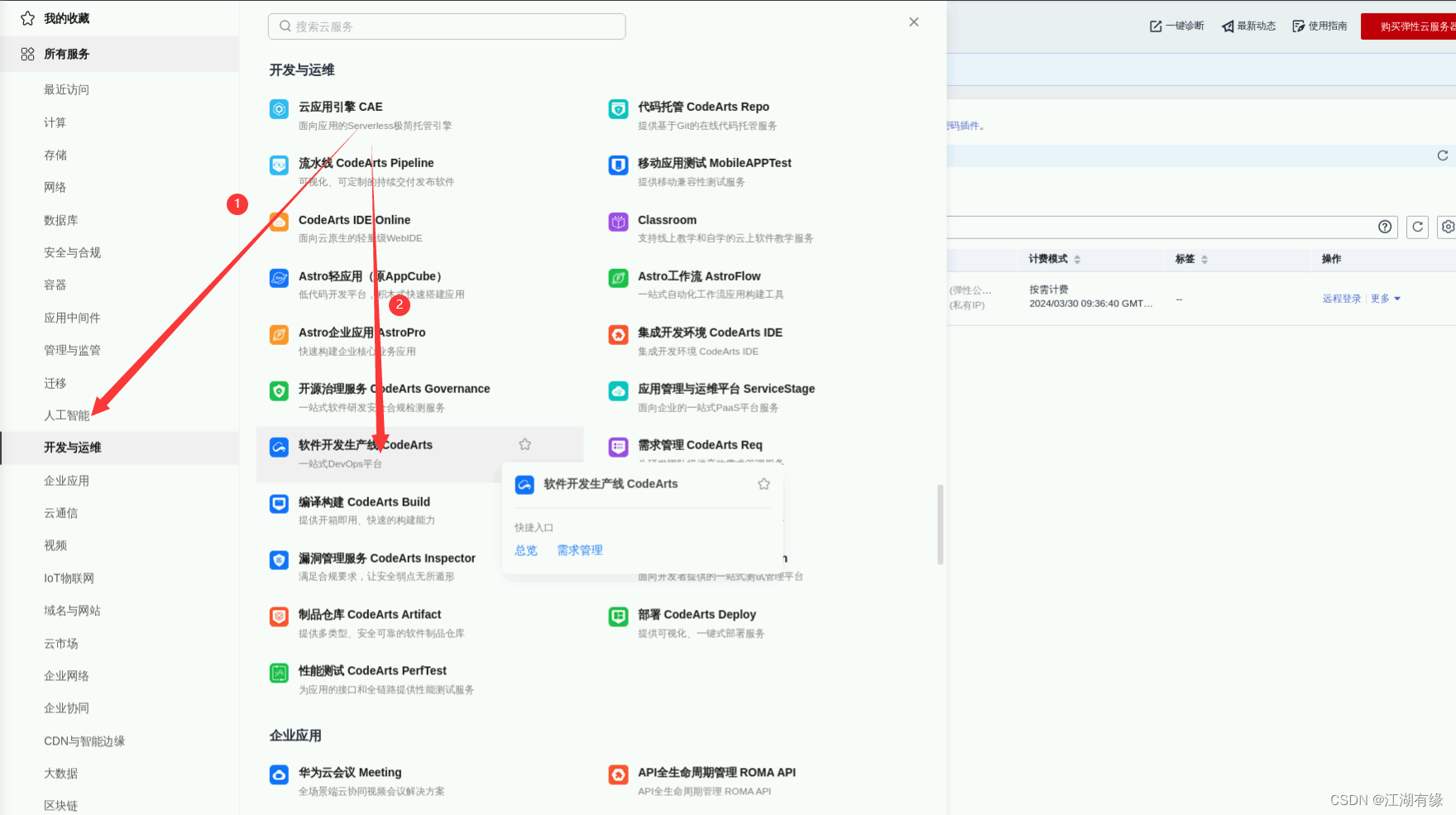Open the 性能测试 CodeArts PerfTest icon
The image size is (1456, 815).
280,673
